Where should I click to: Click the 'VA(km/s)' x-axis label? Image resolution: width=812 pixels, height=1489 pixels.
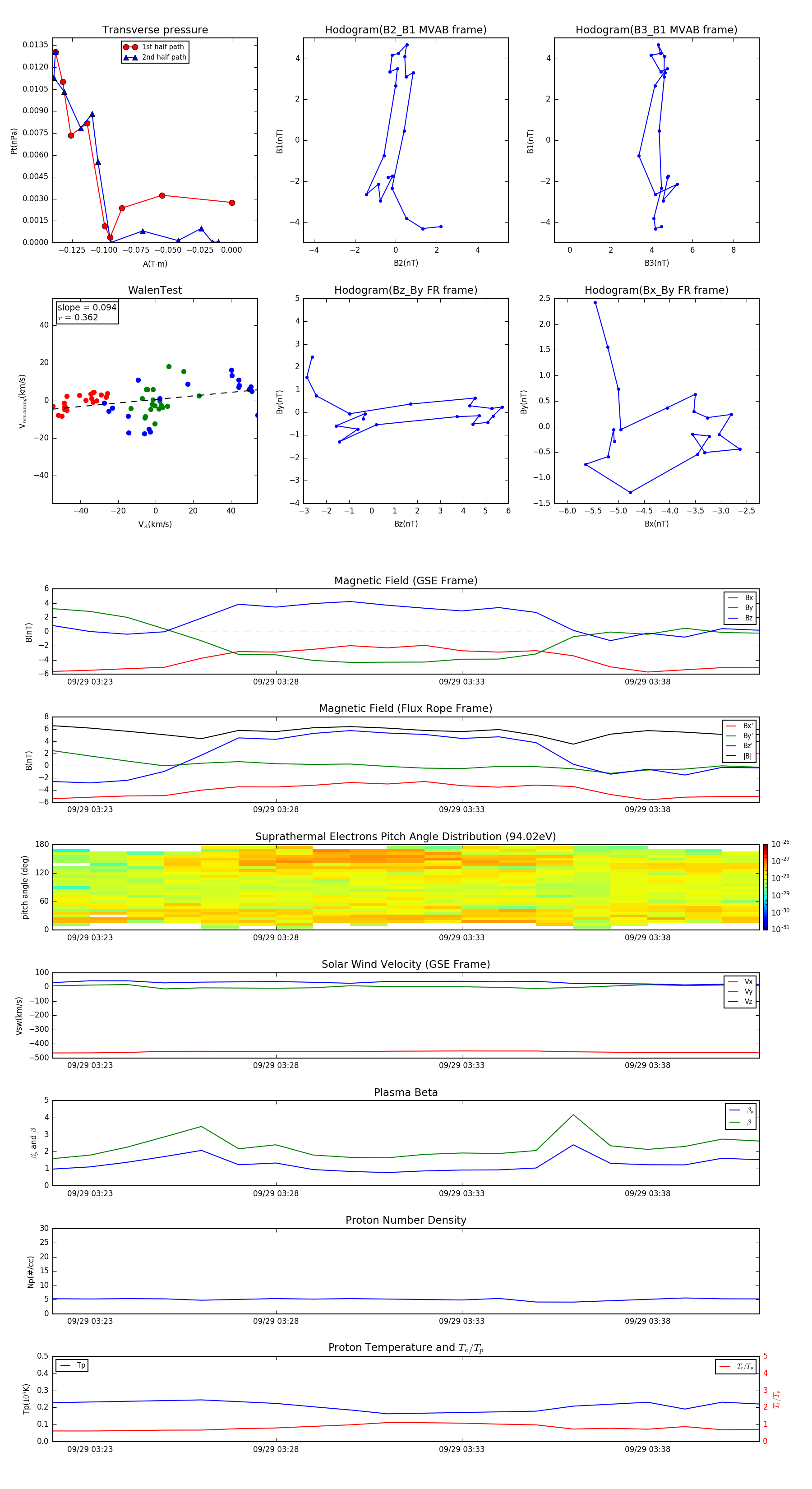(155, 524)
